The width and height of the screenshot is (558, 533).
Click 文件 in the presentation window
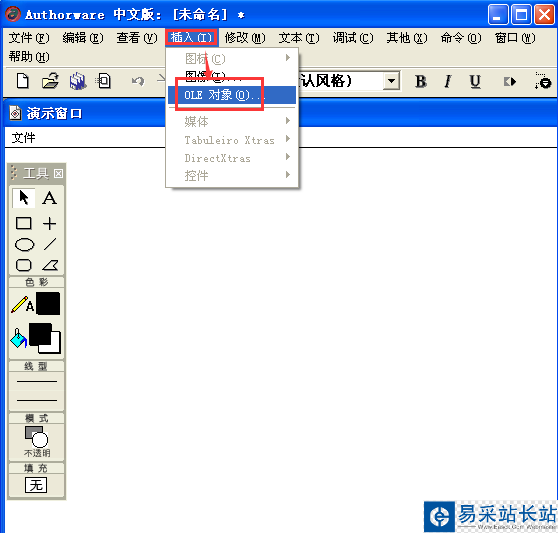(23, 138)
